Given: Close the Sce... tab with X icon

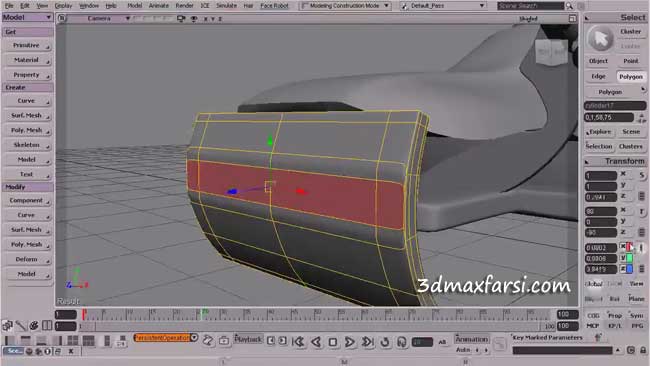Looking at the screenshot, I should (71, 351).
